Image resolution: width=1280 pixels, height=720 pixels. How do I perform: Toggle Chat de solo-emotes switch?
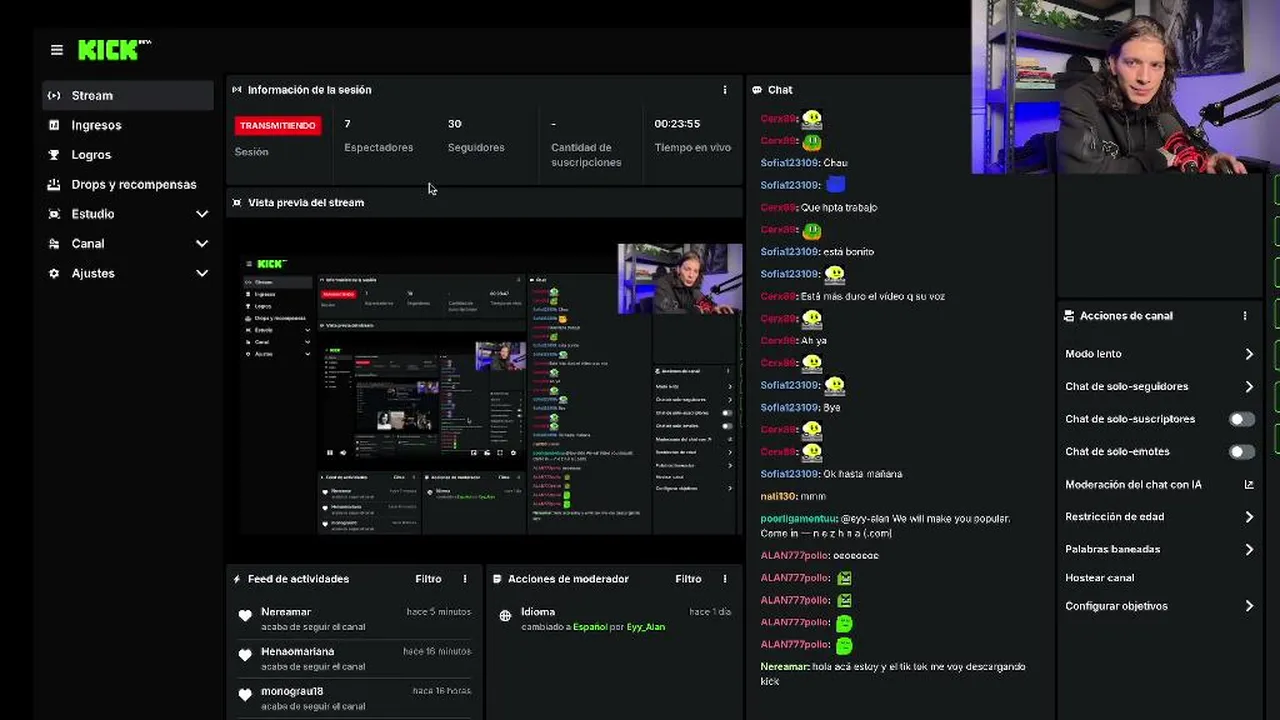tap(1241, 452)
